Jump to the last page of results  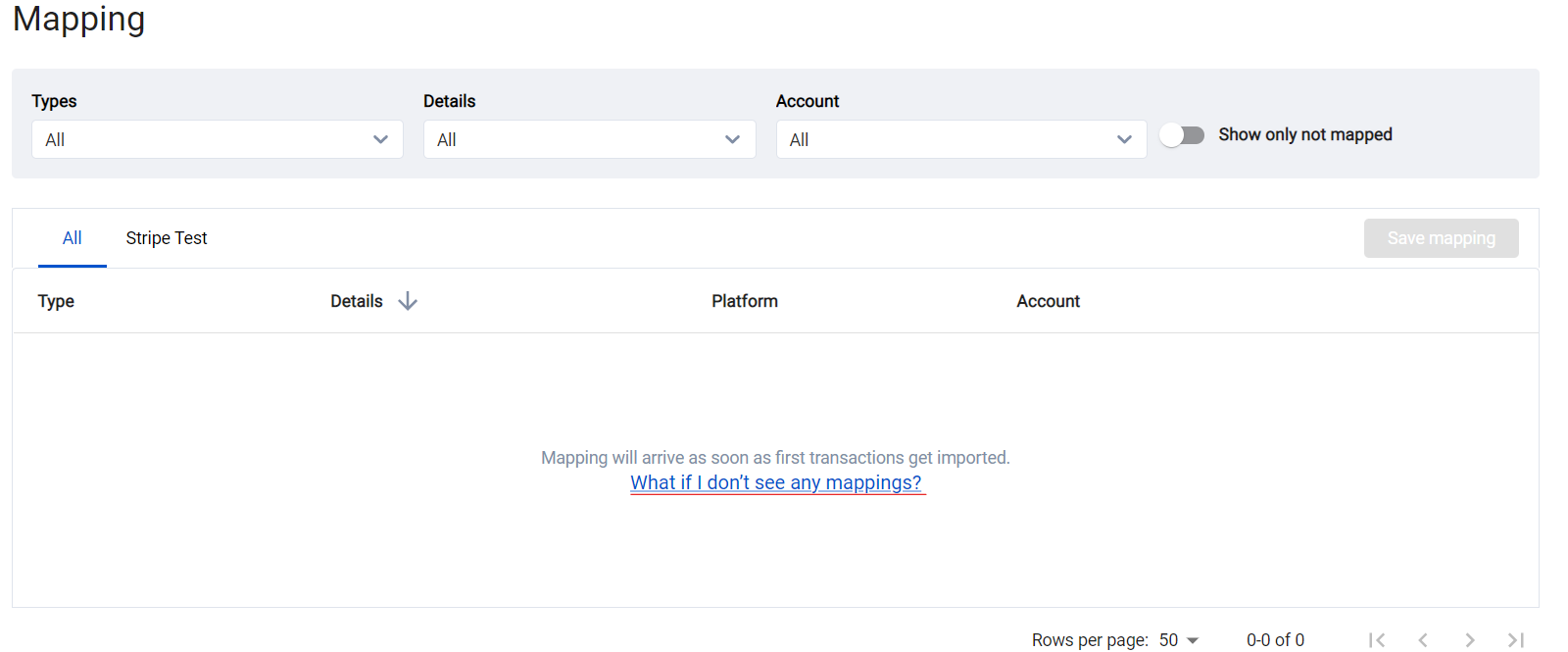[1515, 640]
